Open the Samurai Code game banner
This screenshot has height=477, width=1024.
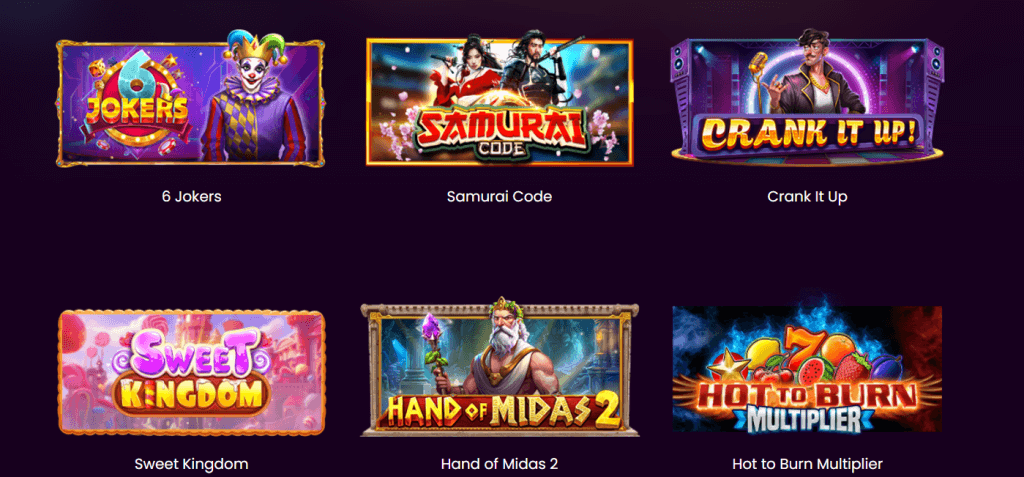[x=500, y=101]
